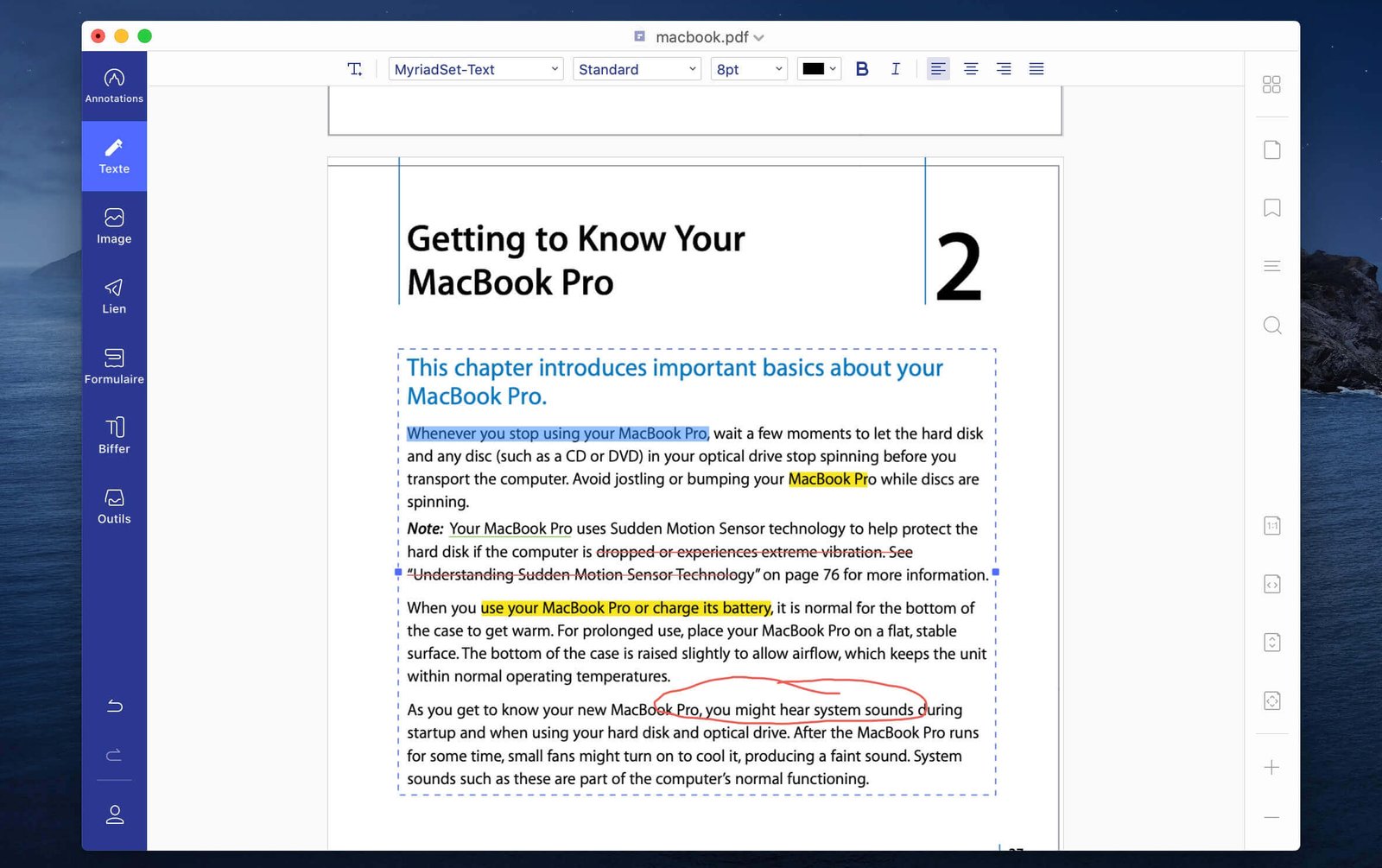
Task: Center align the text
Action: coord(971,69)
